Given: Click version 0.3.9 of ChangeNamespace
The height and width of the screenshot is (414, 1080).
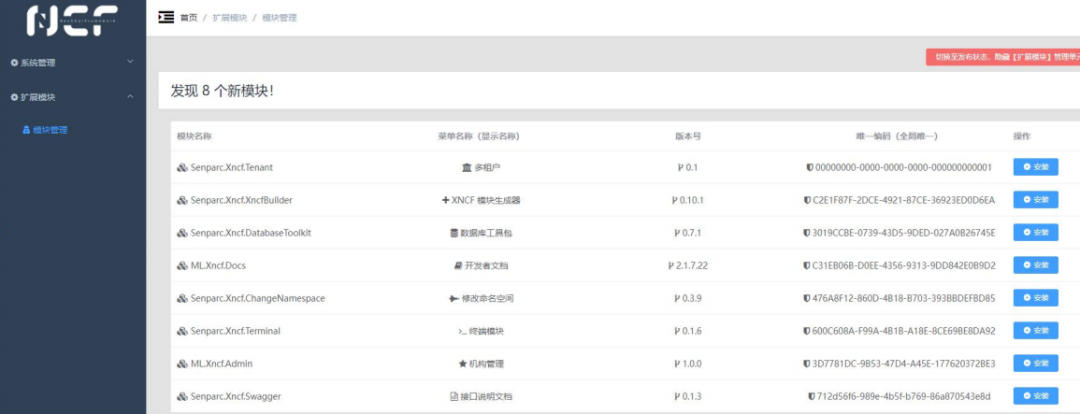Looking at the screenshot, I should (692, 298).
